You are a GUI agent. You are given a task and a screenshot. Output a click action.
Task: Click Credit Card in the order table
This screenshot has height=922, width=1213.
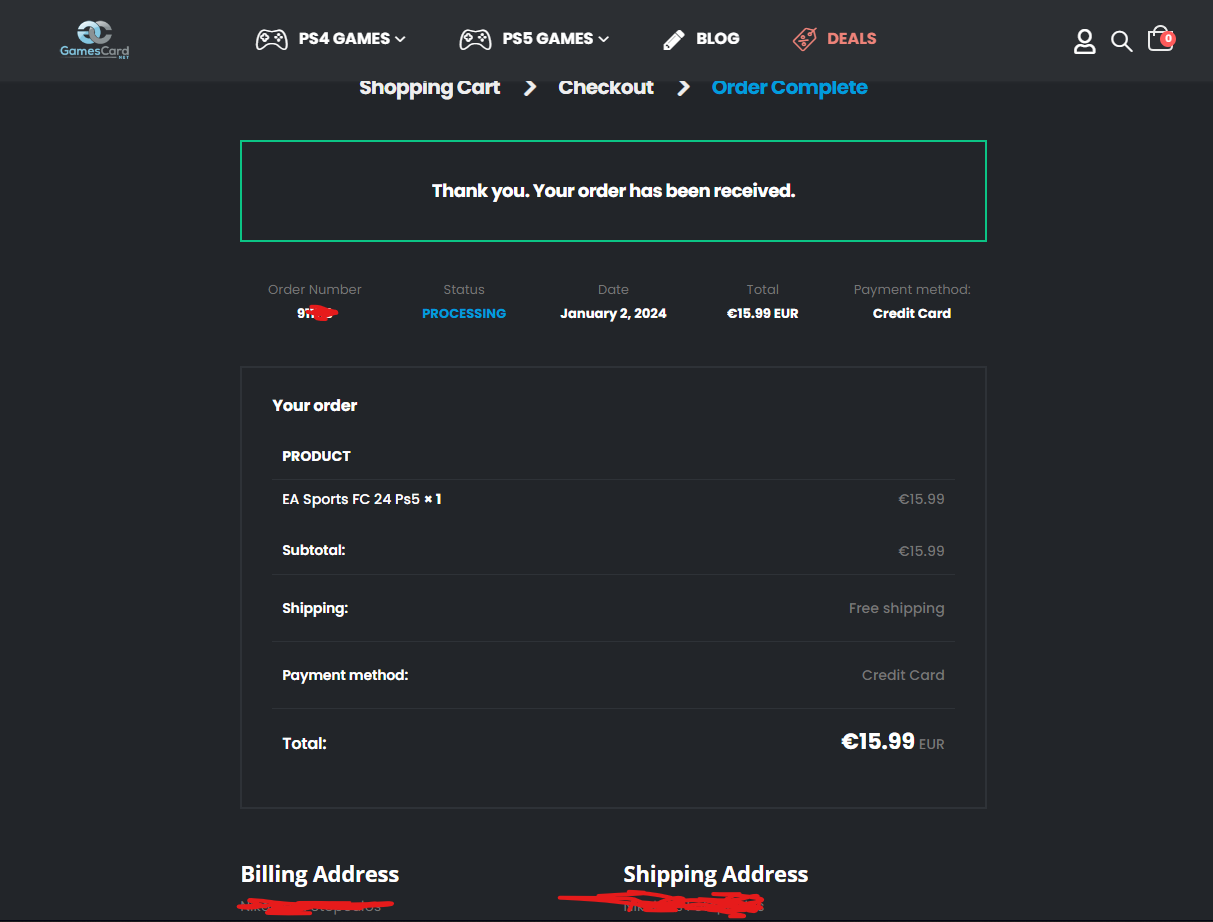click(903, 675)
